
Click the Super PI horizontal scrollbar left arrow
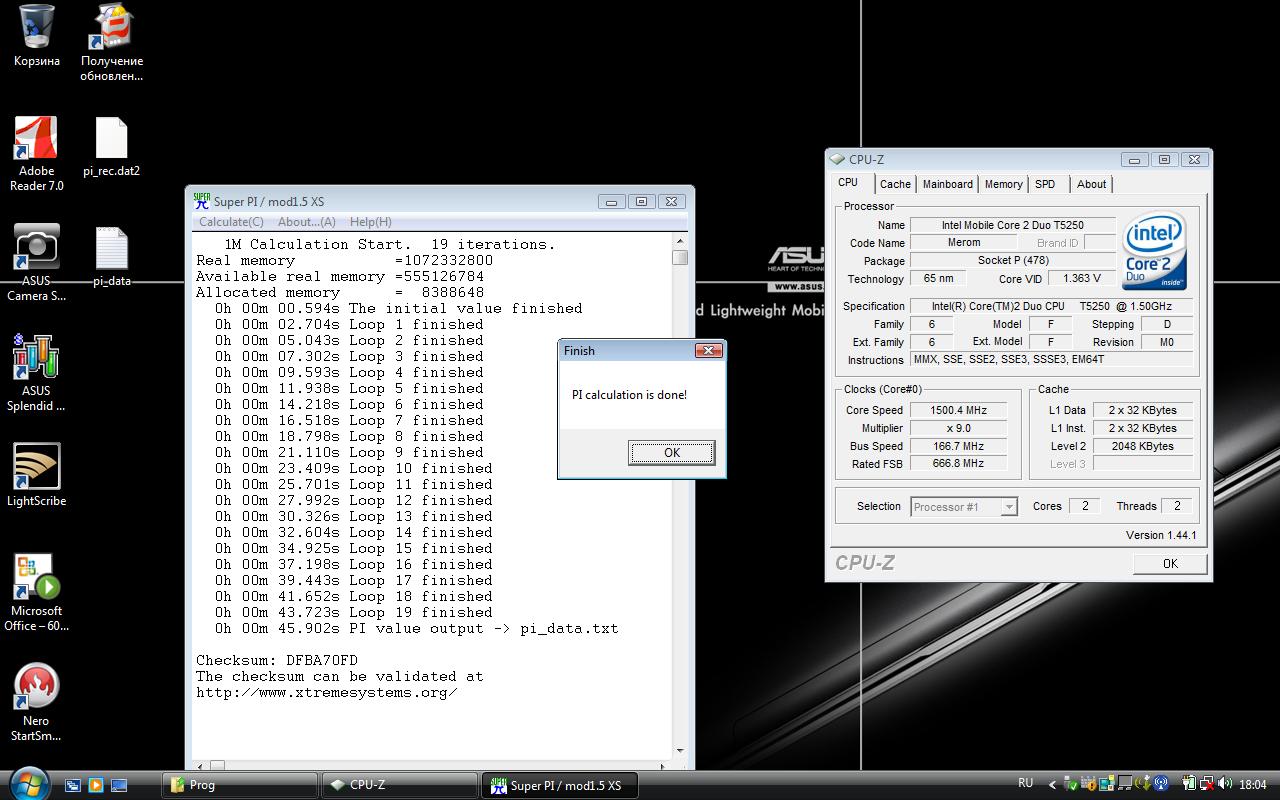[x=198, y=766]
